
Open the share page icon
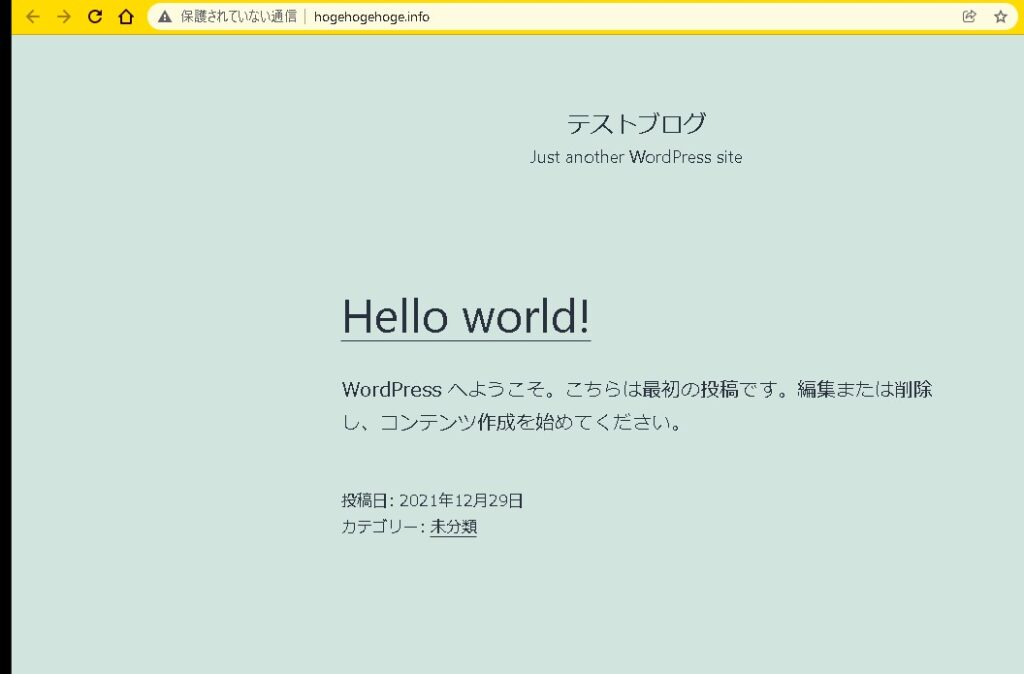(x=969, y=17)
